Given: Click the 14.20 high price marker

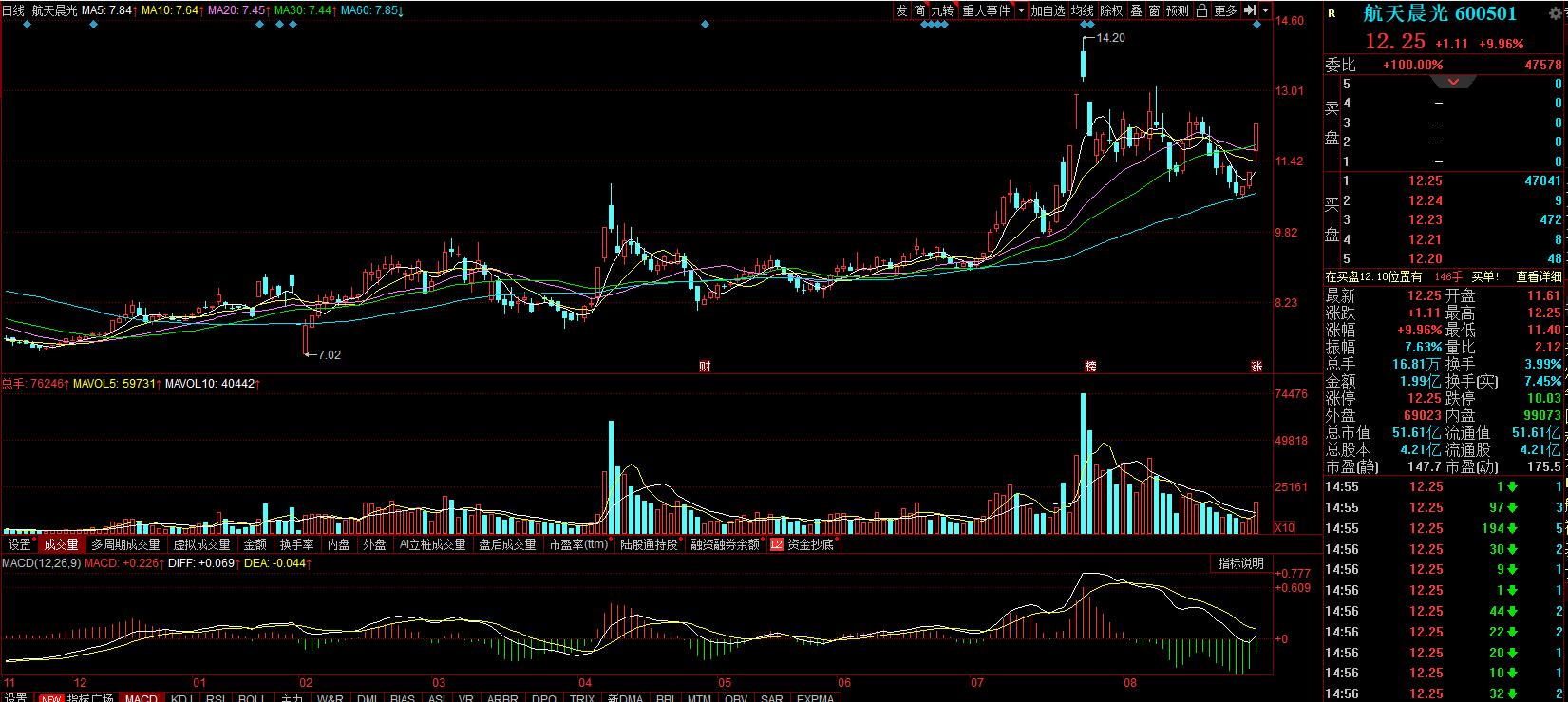Looking at the screenshot, I should click(x=1109, y=38).
